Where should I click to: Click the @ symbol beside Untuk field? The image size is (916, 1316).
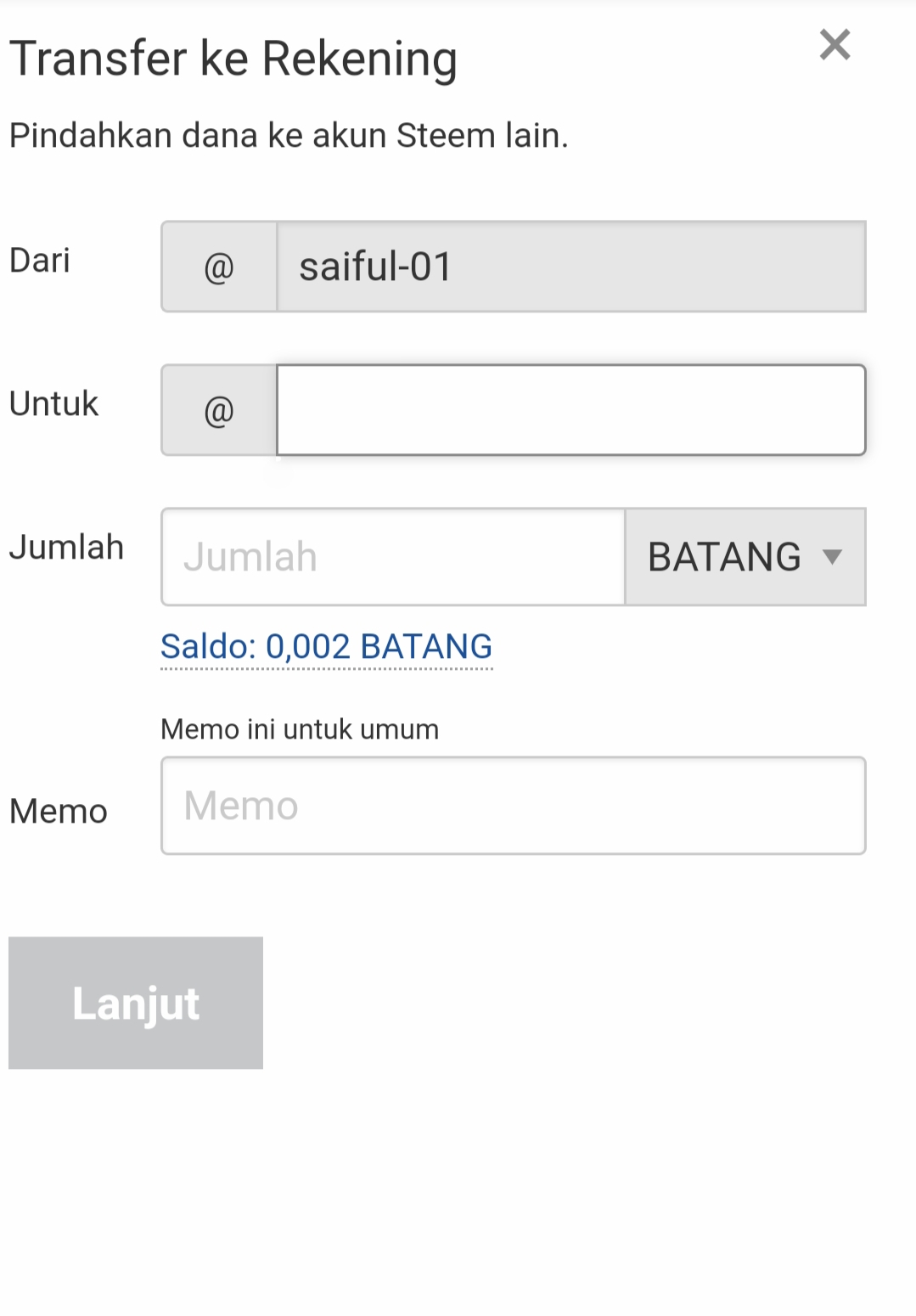point(219,411)
